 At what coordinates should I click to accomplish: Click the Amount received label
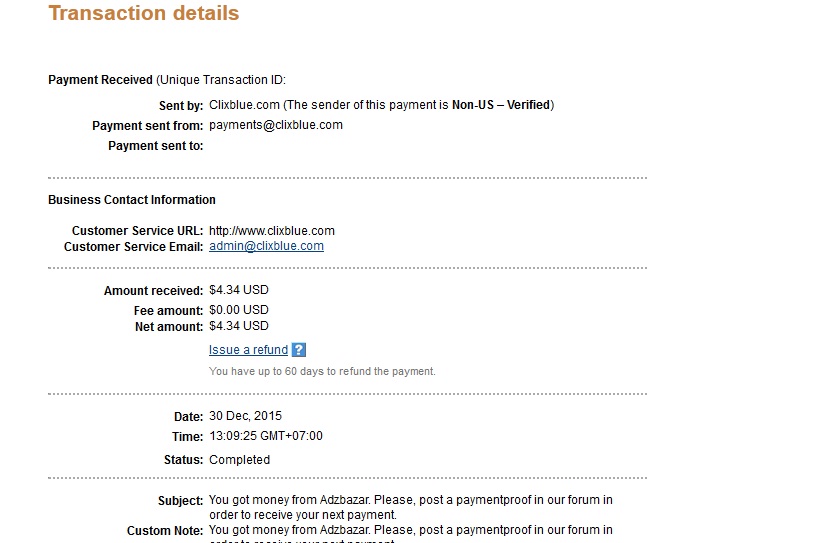[x=153, y=291]
